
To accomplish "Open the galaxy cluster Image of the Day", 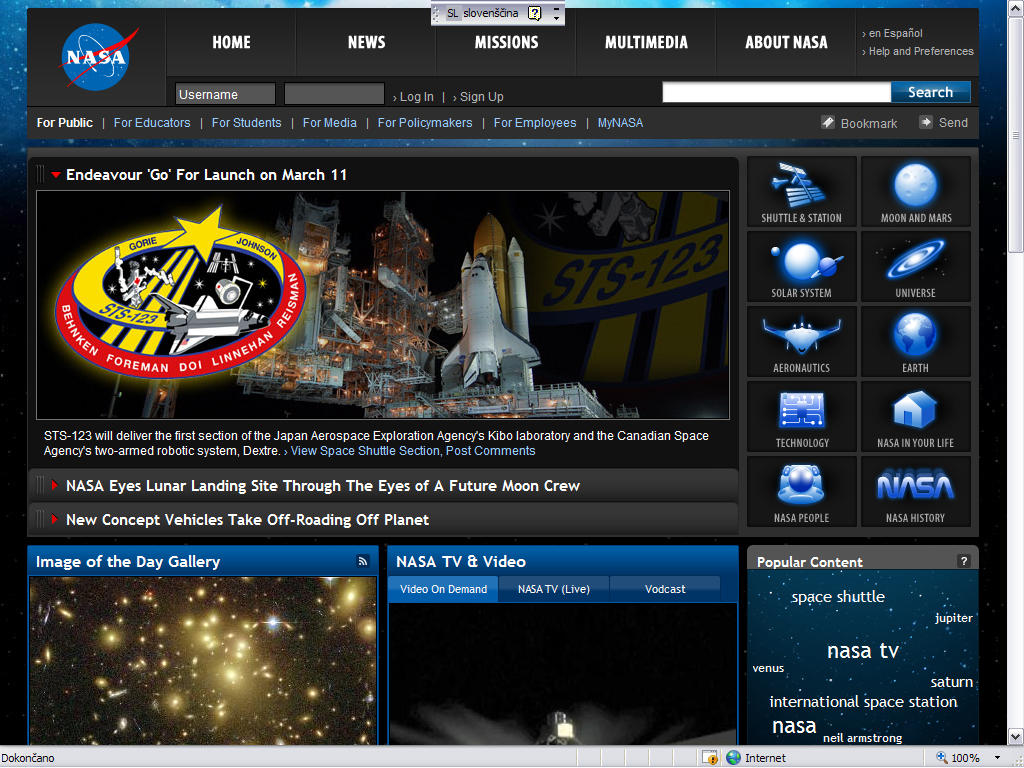I will [203, 660].
